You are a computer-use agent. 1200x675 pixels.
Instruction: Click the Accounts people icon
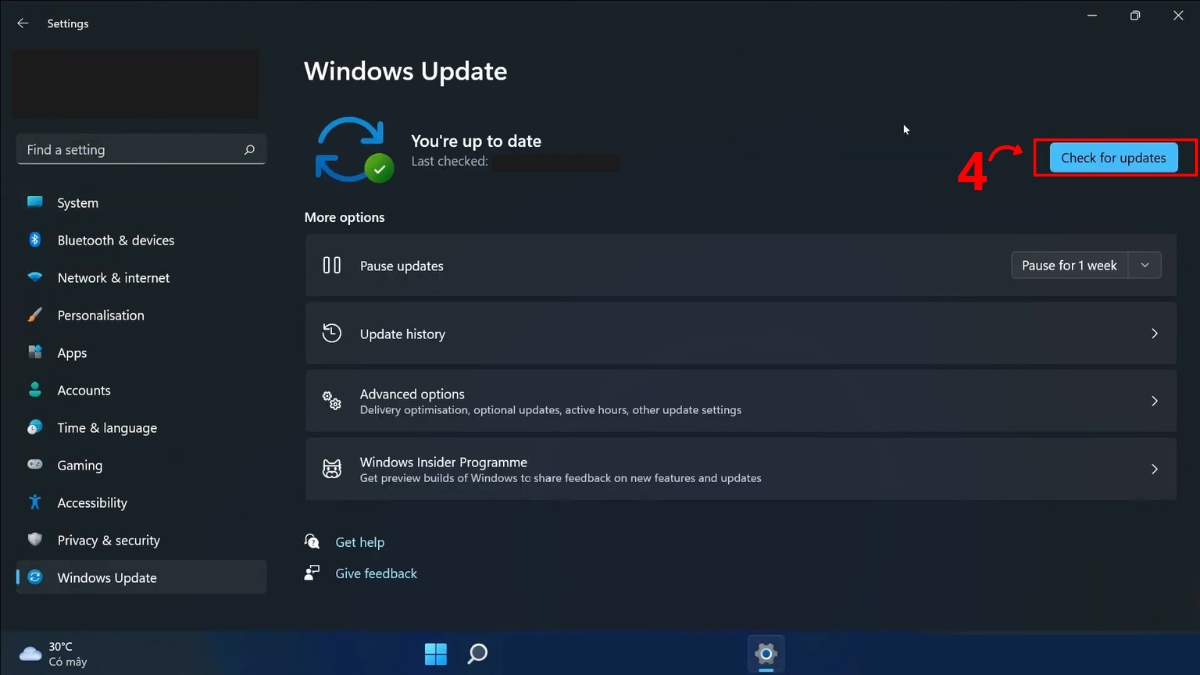point(34,390)
